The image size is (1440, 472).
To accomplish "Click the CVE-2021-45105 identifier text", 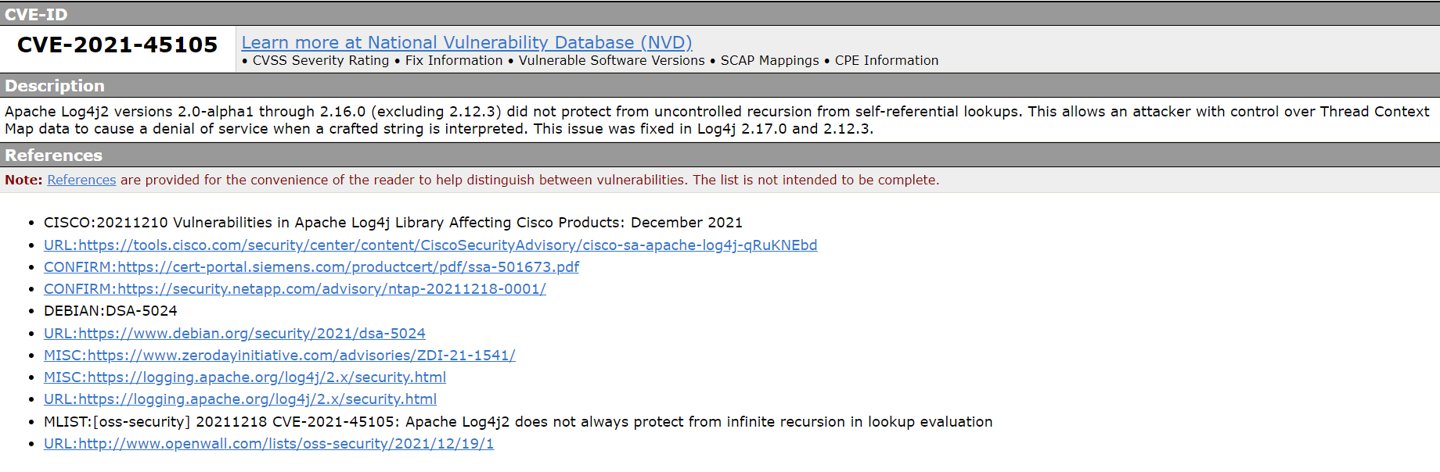I will pyautogui.click(x=118, y=46).
